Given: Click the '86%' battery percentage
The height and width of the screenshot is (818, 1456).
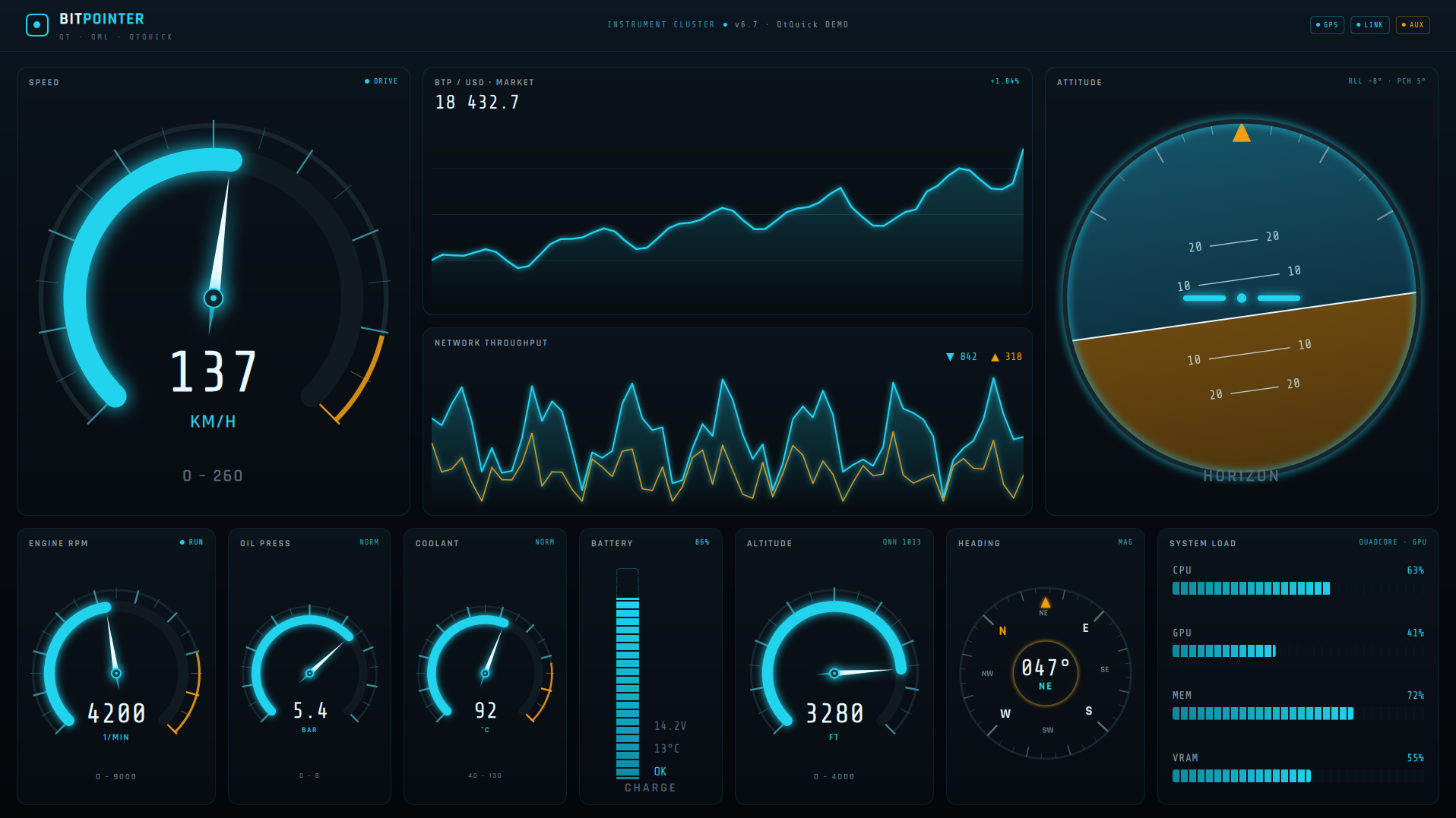Looking at the screenshot, I should [x=702, y=542].
